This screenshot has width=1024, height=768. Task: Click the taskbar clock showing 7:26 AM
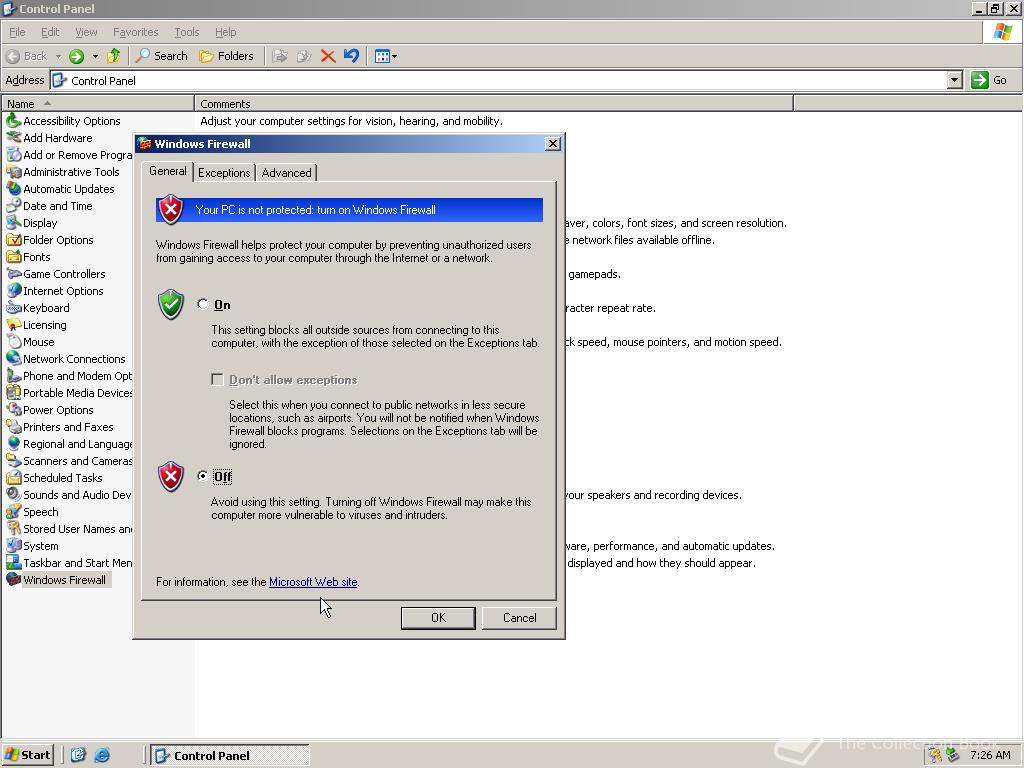tap(990, 756)
